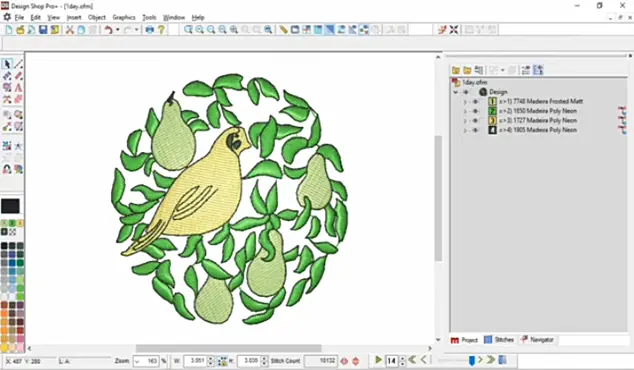This screenshot has height=370, width=634.
Task: Select the 1day.ofm root tree item
Action: (475, 82)
